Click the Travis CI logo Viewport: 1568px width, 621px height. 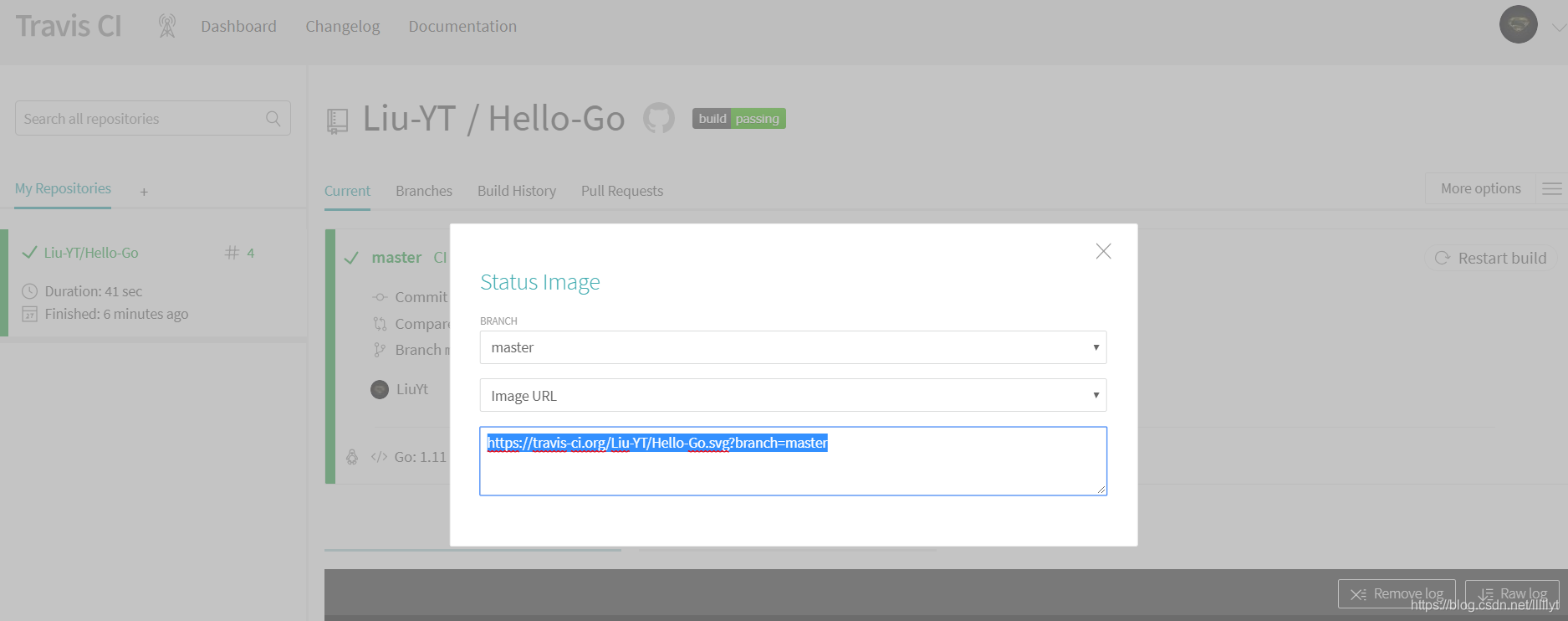(69, 26)
